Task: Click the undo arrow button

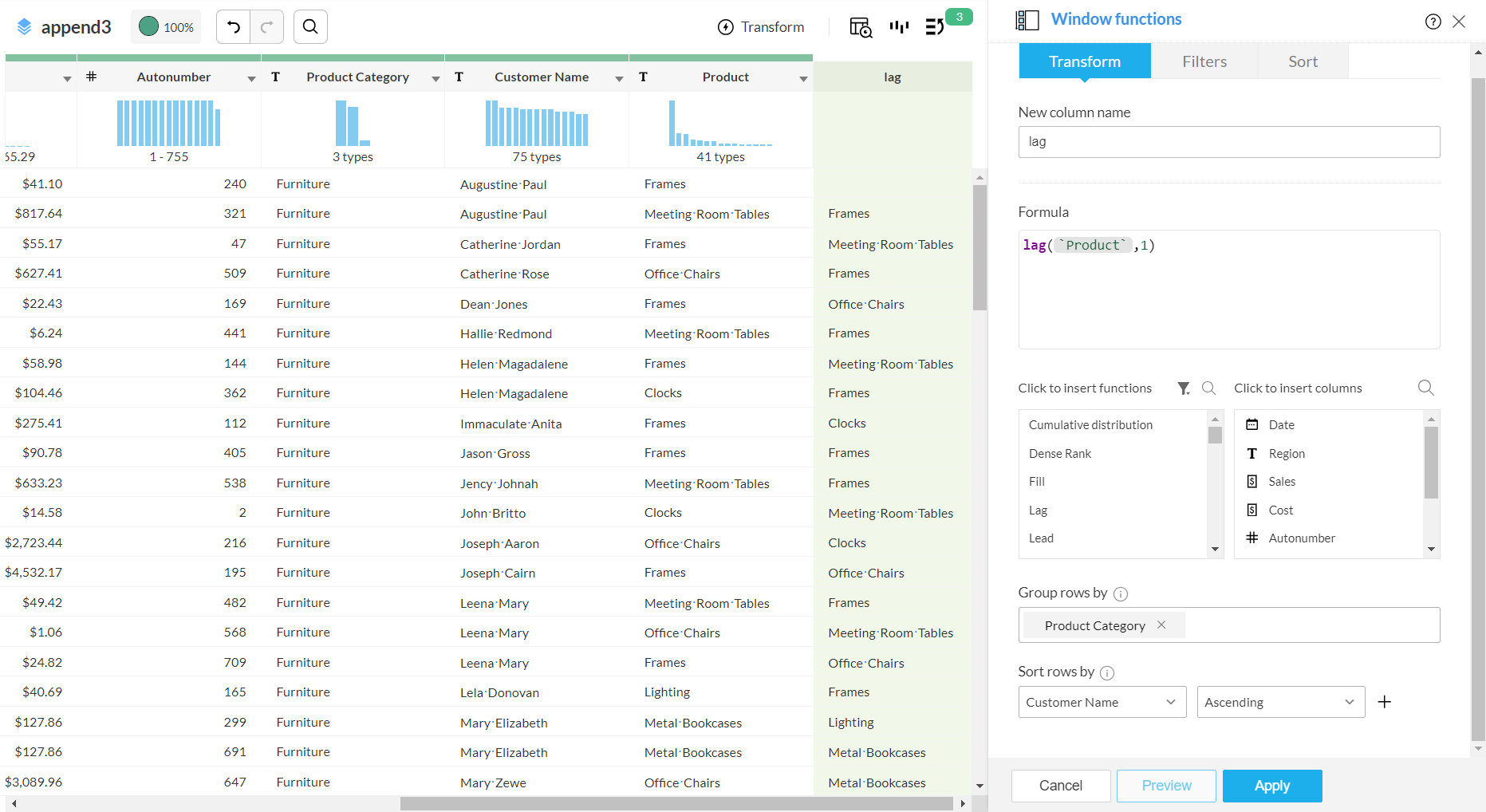Action: click(x=233, y=27)
